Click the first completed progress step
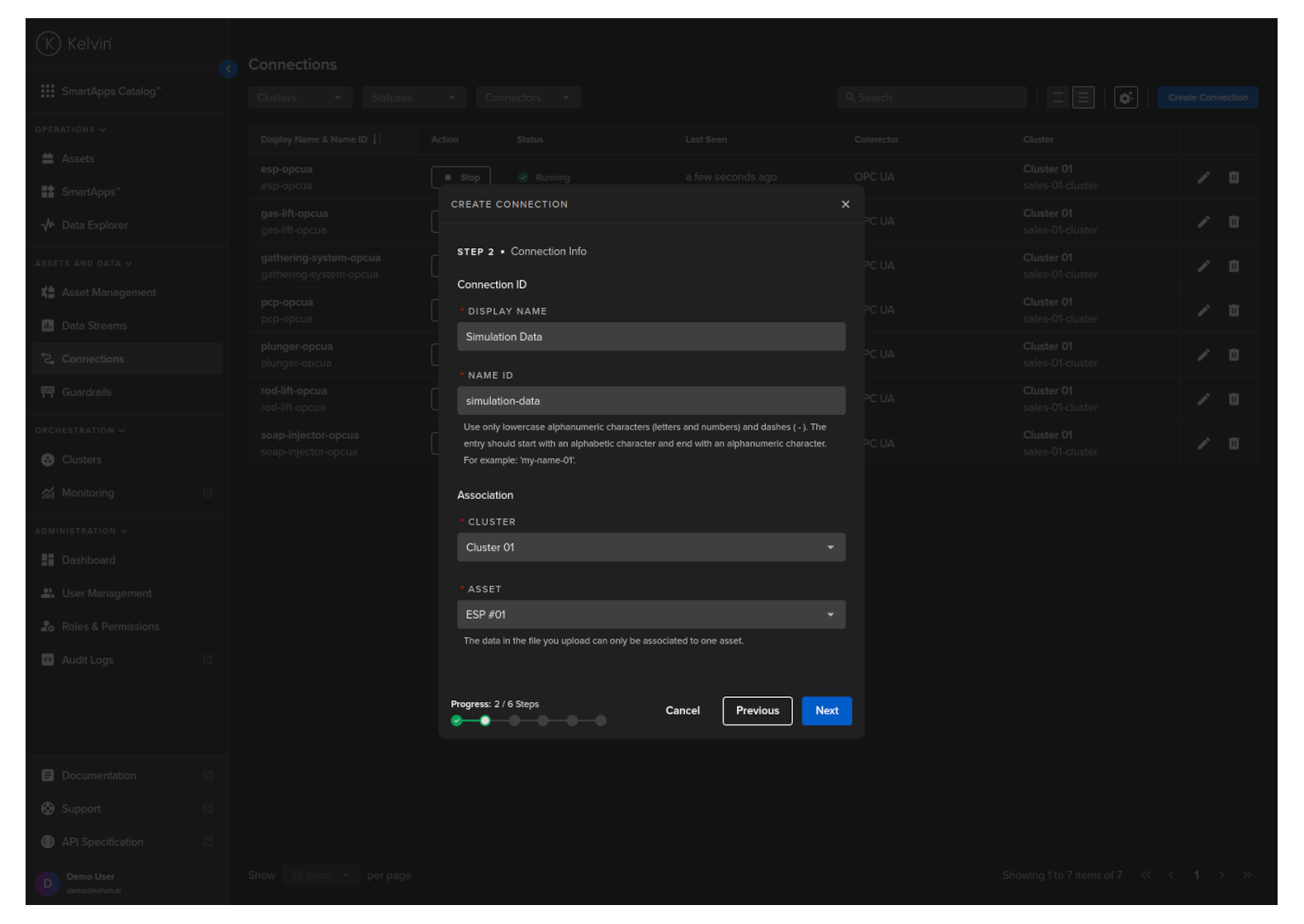1304x924 pixels. tap(456, 721)
